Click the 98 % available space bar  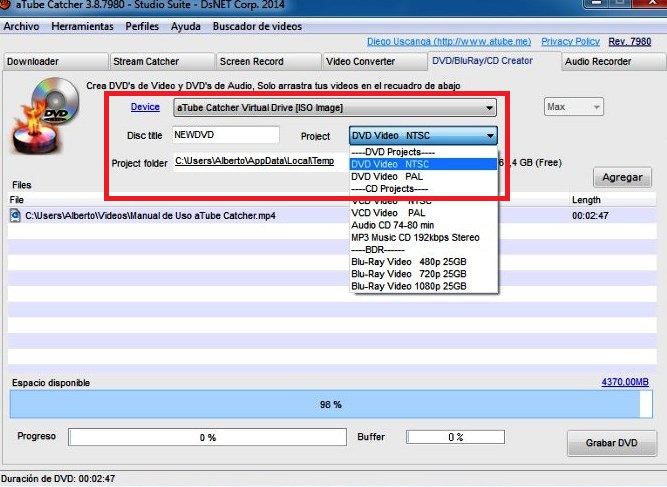331,404
